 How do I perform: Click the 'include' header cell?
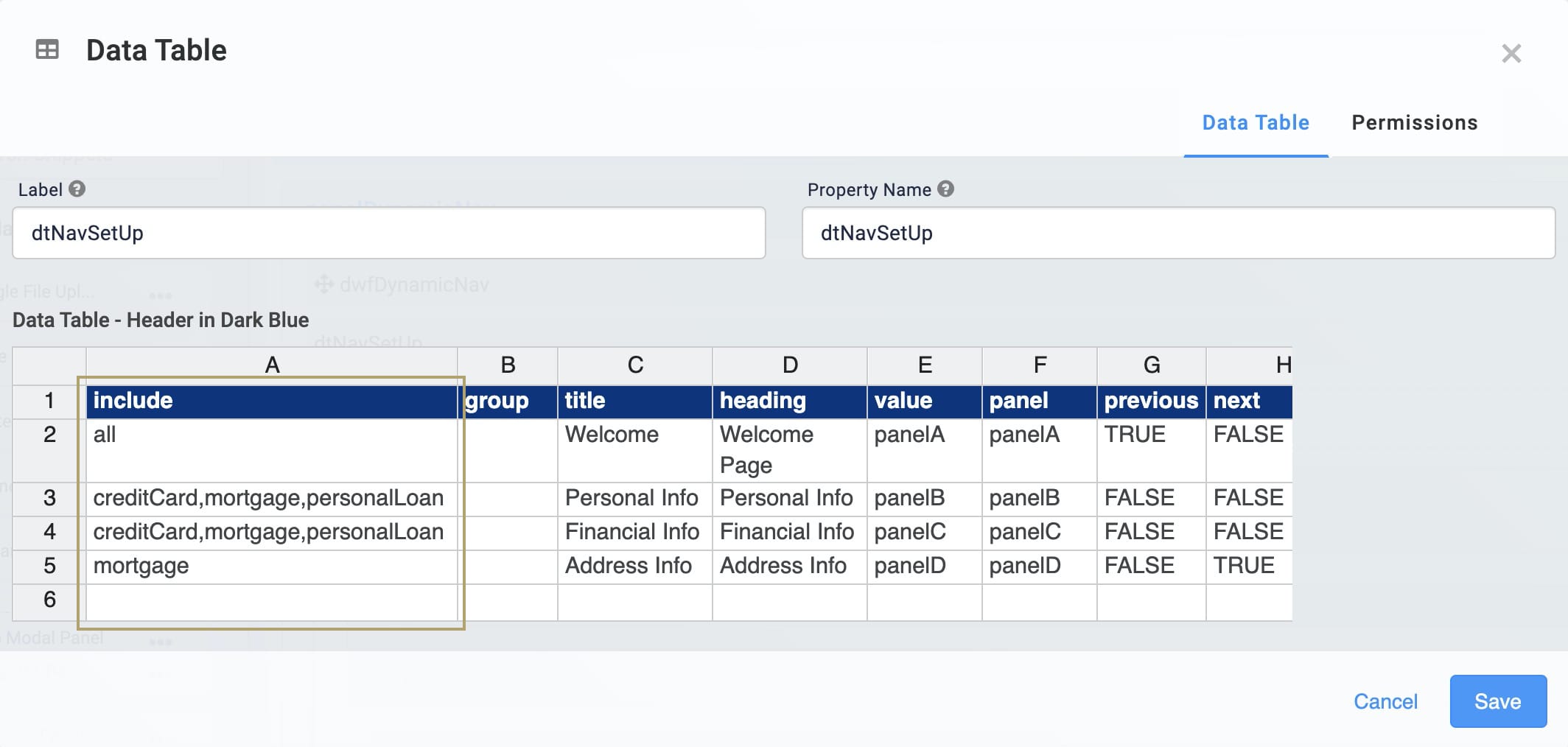272,401
